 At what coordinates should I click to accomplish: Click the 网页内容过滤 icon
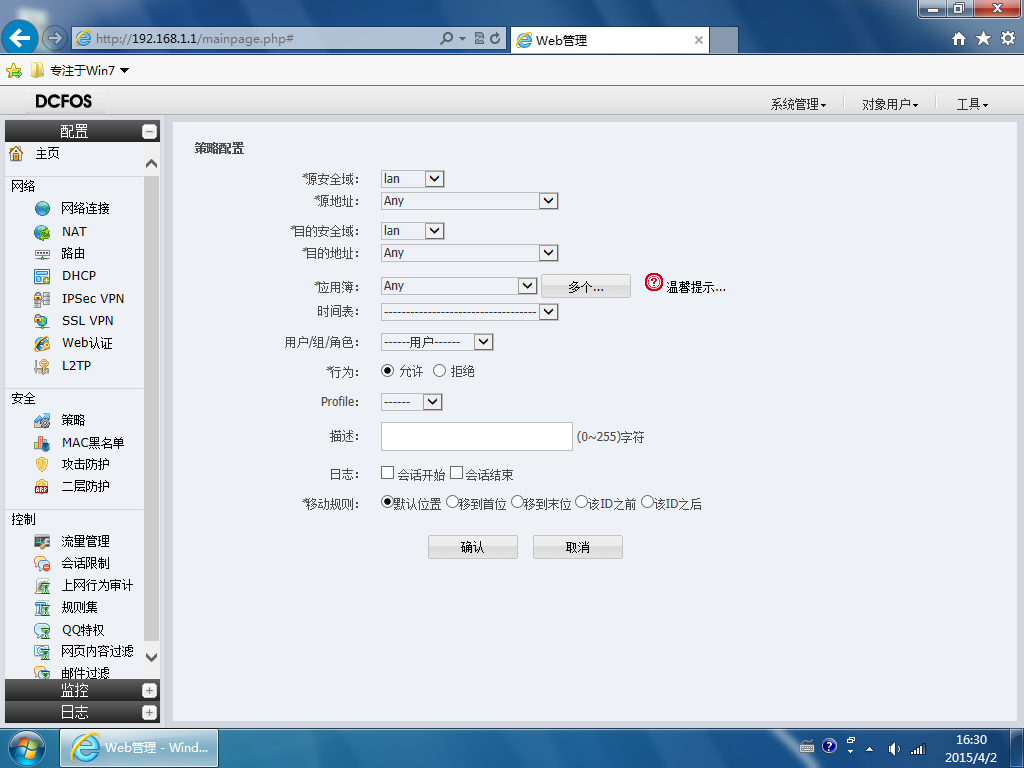pos(42,652)
